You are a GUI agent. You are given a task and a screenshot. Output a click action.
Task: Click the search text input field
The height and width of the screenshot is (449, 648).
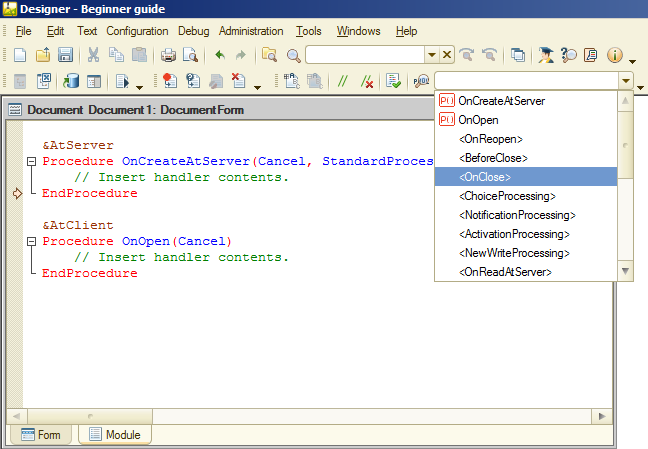[x=365, y=55]
